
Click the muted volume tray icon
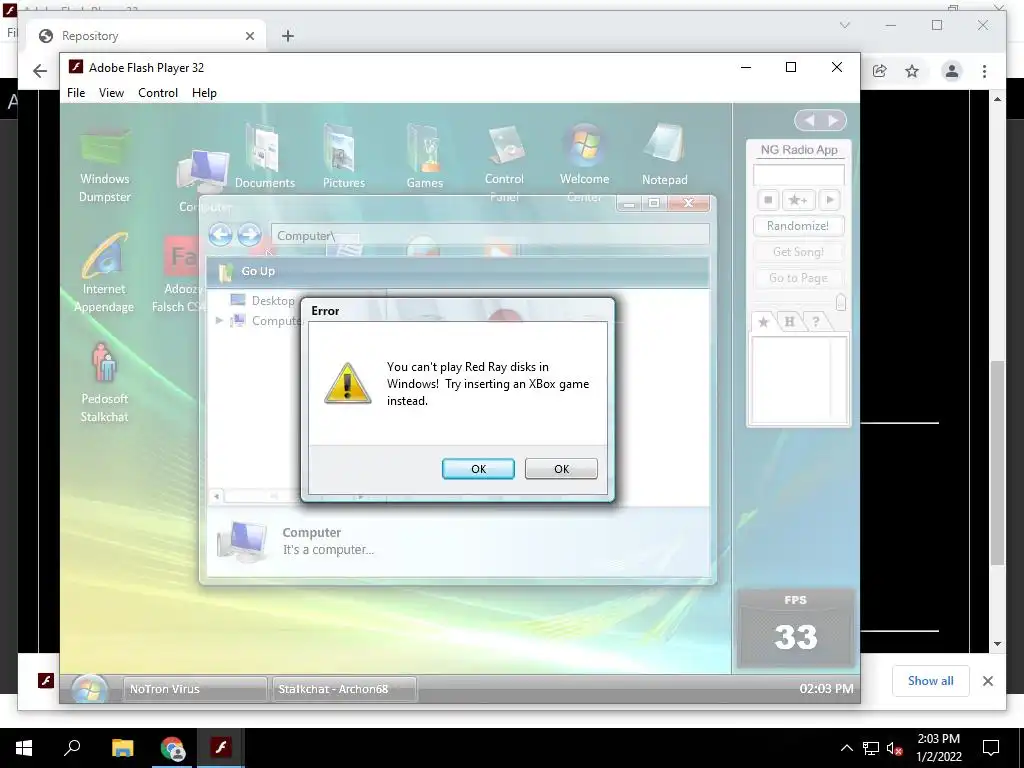click(895, 748)
